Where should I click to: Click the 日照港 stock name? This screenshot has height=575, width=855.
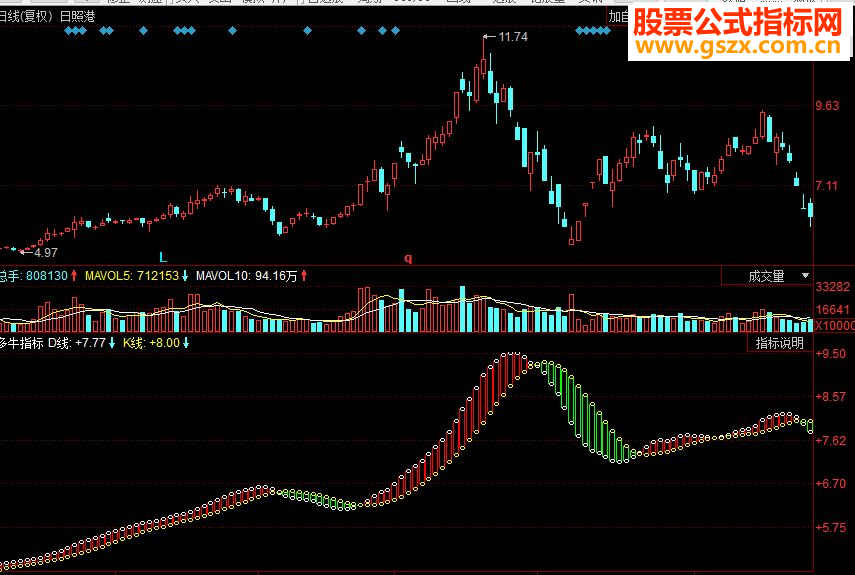coord(77,16)
